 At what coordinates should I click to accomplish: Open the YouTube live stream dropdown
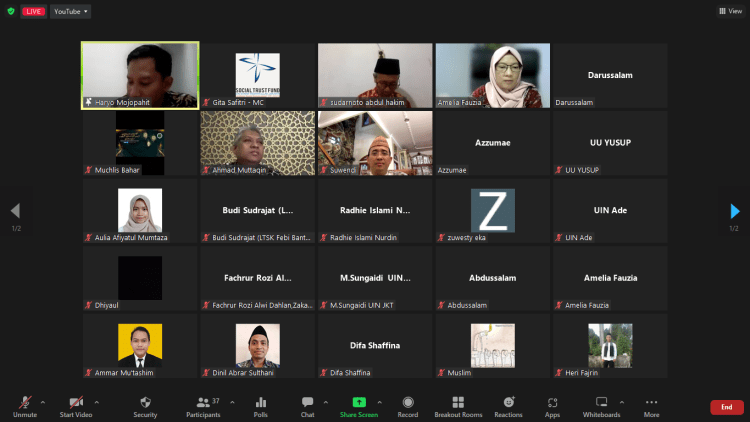[x=70, y=11]
